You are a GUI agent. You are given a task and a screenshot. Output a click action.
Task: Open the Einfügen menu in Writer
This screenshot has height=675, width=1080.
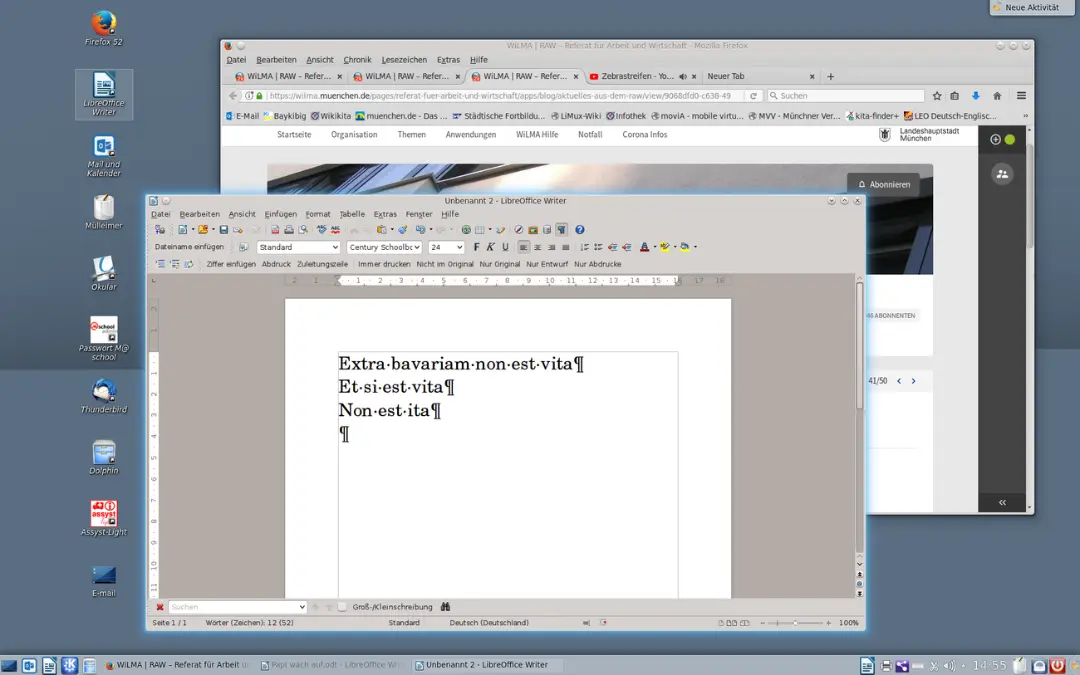tap(280, 214)
